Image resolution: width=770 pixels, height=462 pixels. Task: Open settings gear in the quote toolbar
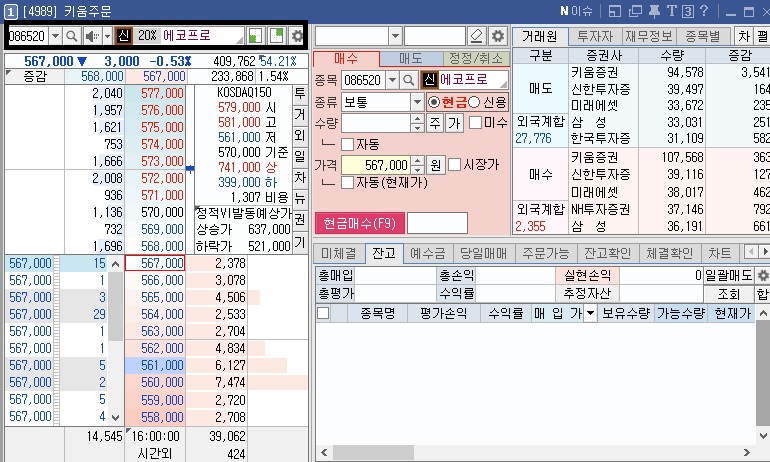pyautogui.click(x=297, y=36)
